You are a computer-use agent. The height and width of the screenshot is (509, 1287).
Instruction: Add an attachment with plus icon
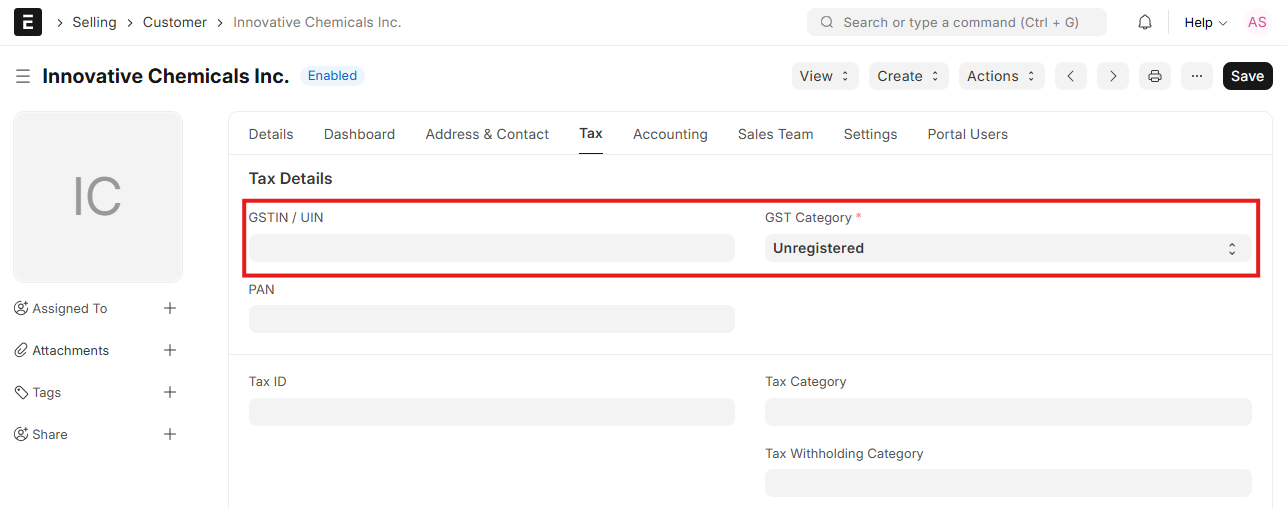point(170,350)
